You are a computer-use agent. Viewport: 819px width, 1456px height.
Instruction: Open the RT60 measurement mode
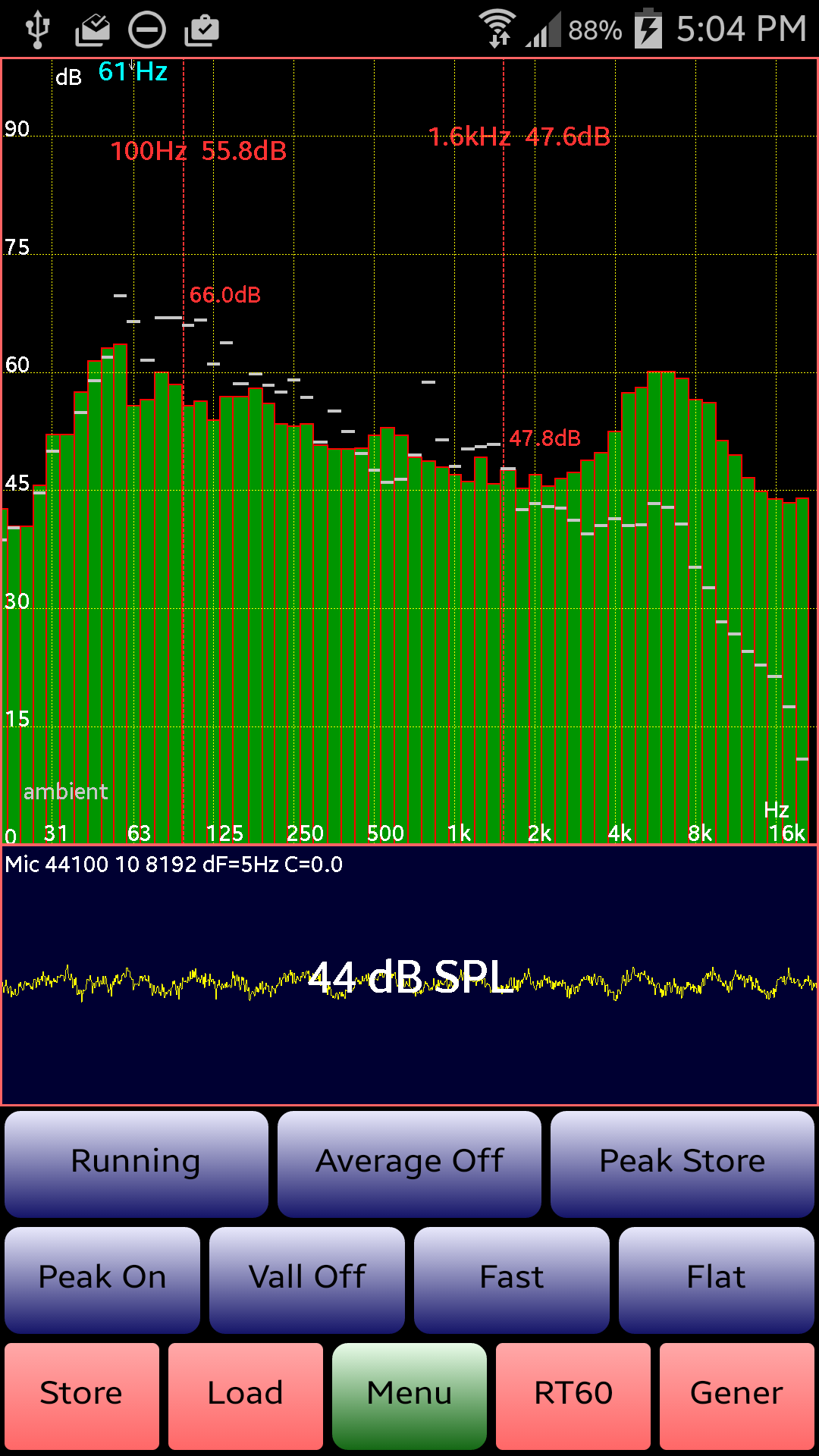573,1396
